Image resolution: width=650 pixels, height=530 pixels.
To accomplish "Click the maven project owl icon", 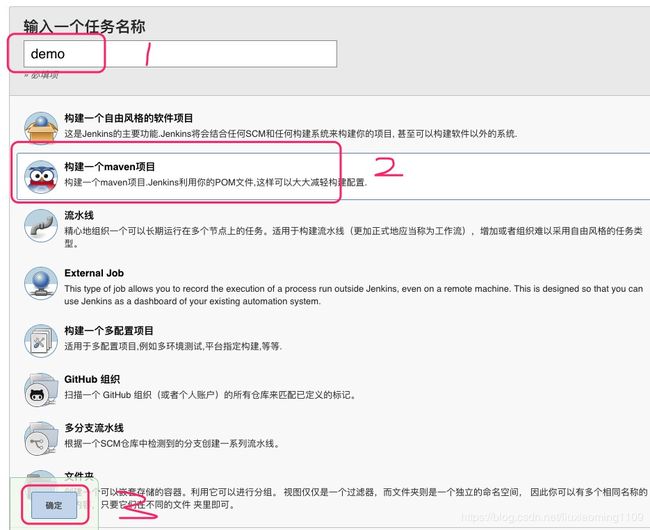I will pos(41,177).
